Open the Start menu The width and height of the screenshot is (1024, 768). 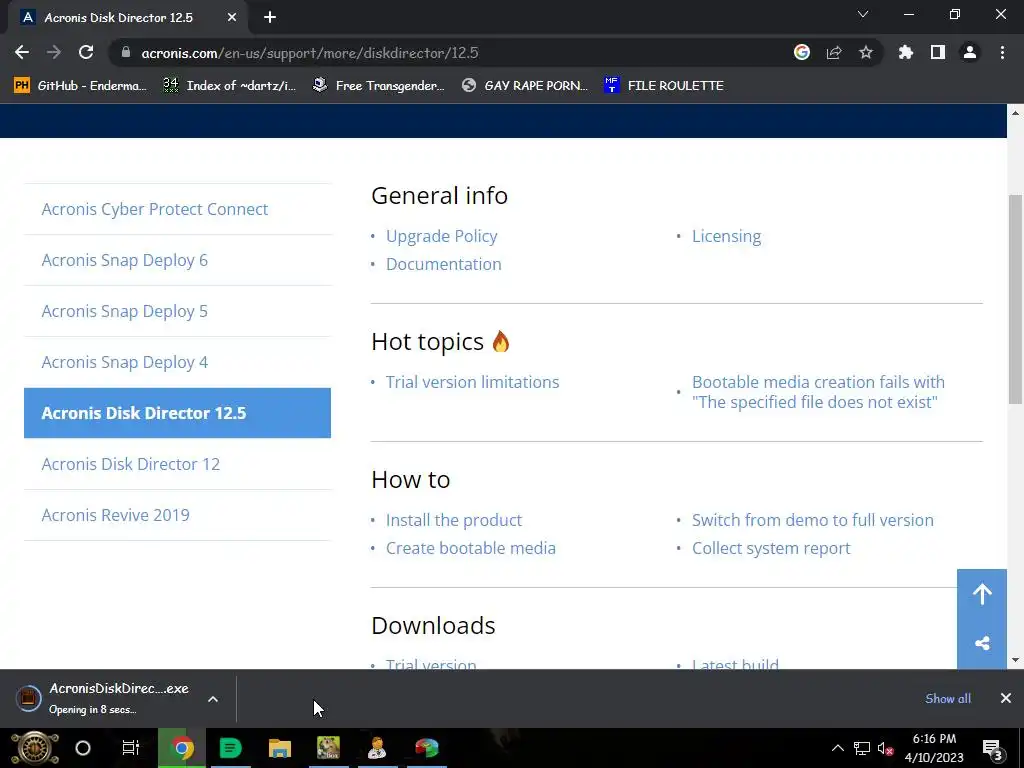(x=35, y=748)
